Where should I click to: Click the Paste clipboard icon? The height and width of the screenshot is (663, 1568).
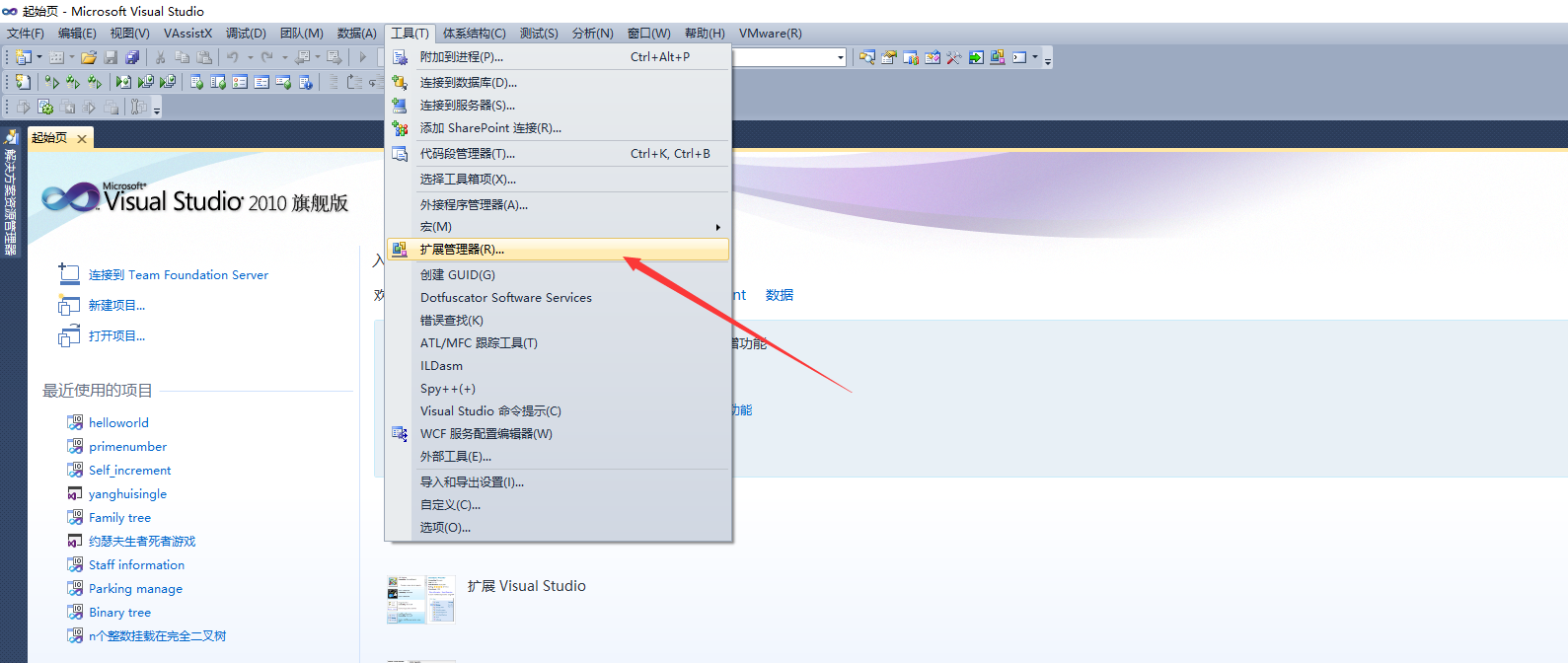tap(204, 57)
